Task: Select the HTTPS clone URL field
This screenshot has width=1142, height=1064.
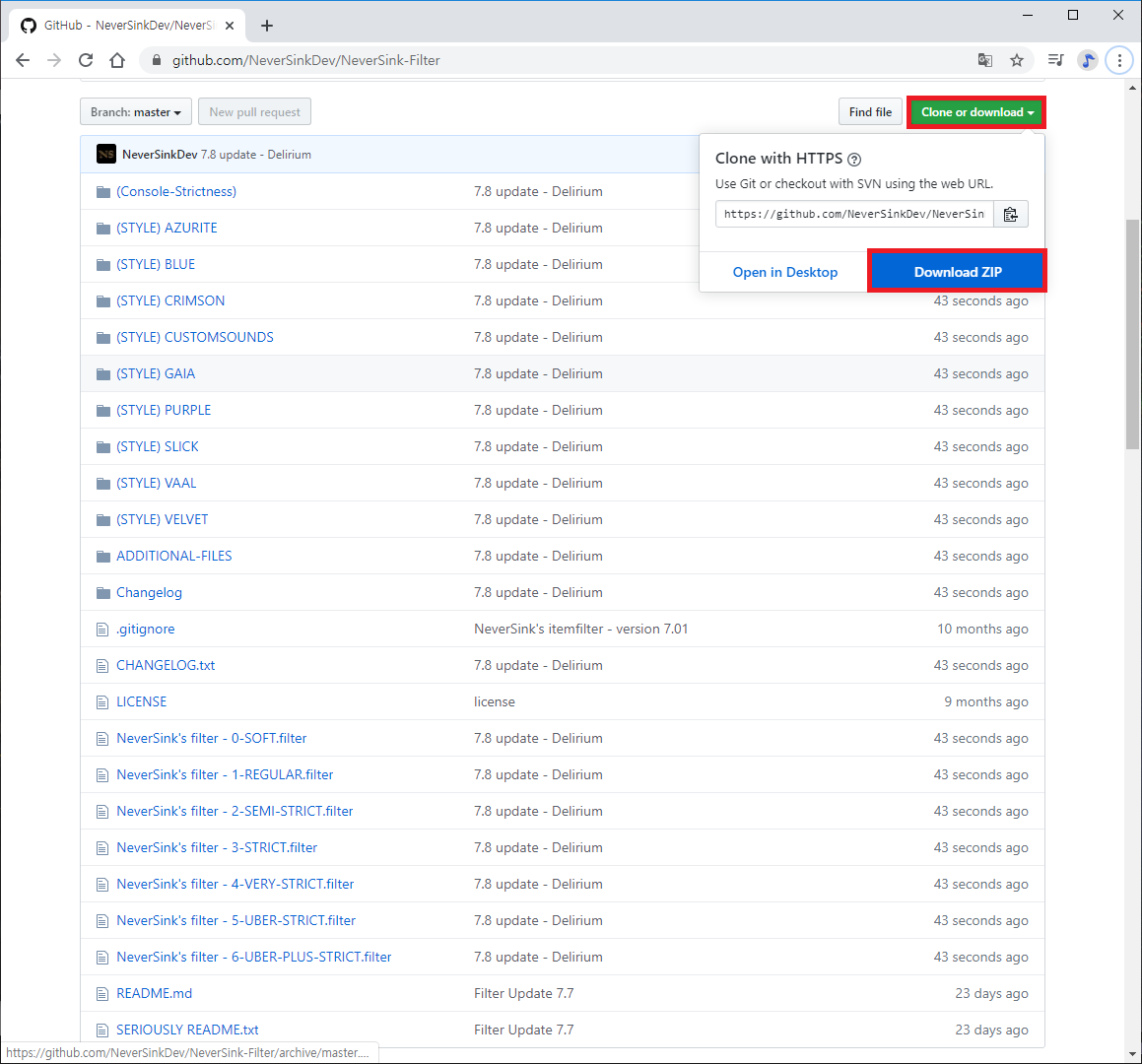Action: pyautogui.click(x=854, y=214)
